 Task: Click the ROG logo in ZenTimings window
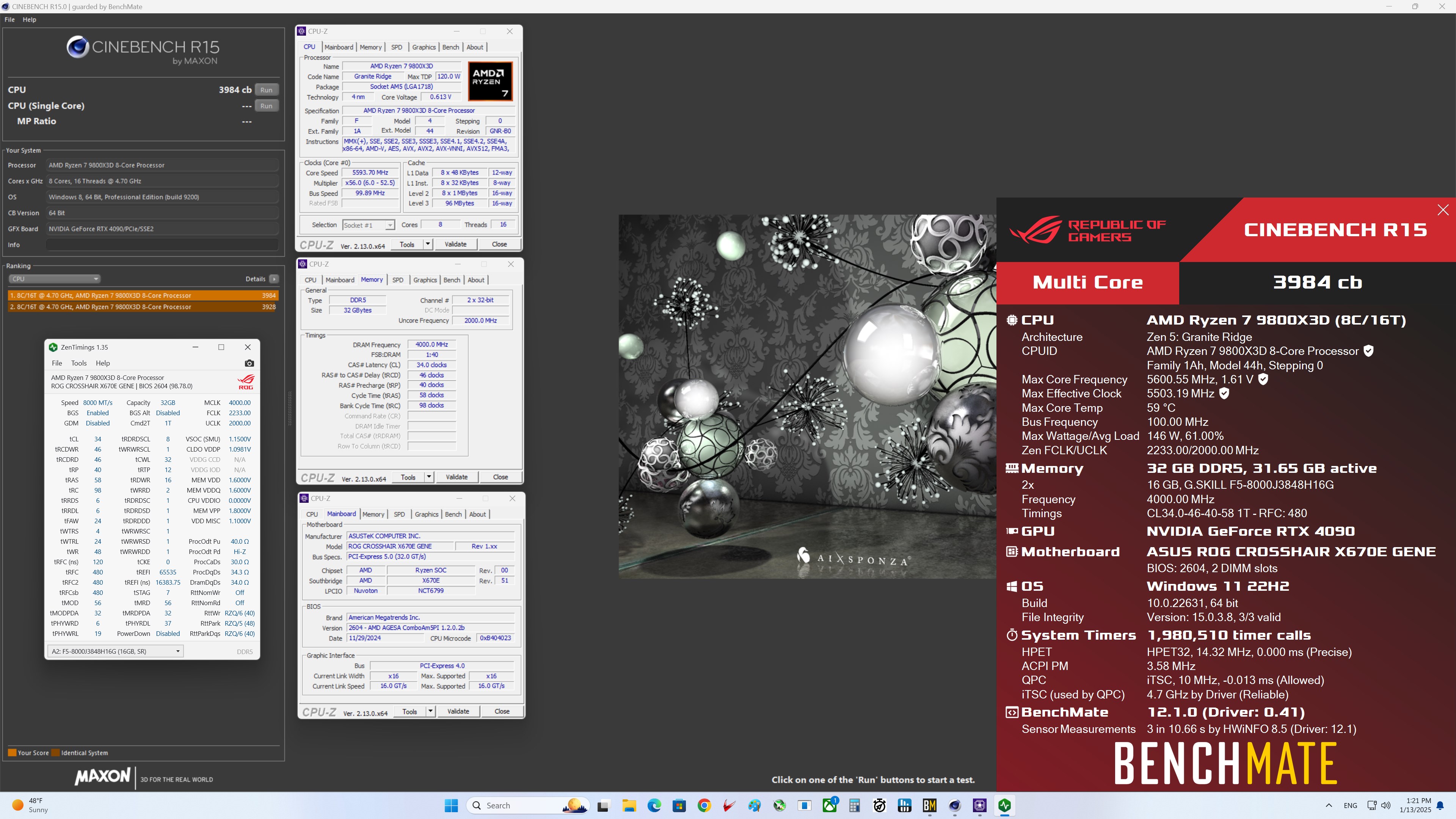point(246,381)
